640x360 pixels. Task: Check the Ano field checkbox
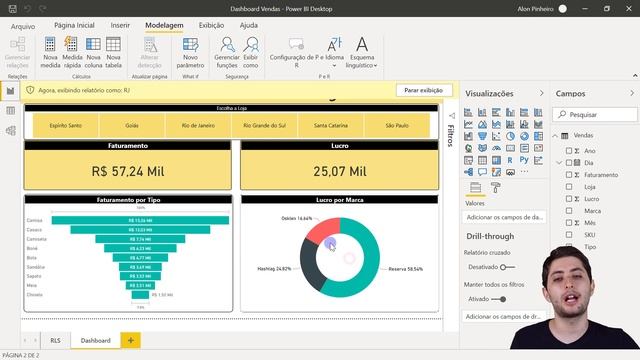point(569,151)
